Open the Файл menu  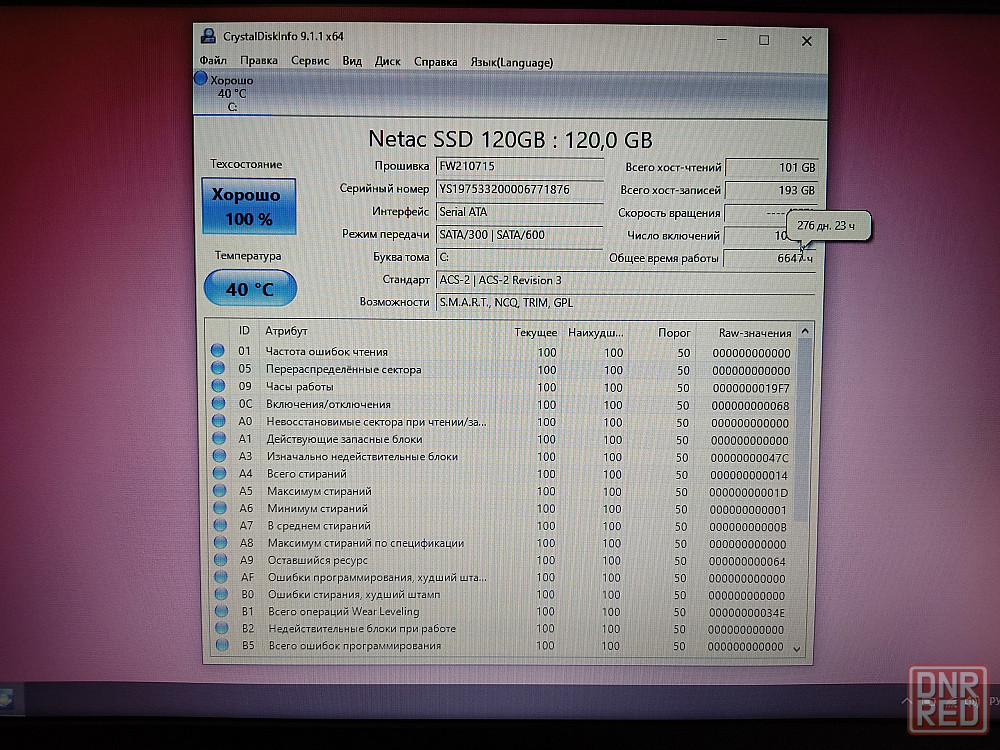click(x=213, y=61)
